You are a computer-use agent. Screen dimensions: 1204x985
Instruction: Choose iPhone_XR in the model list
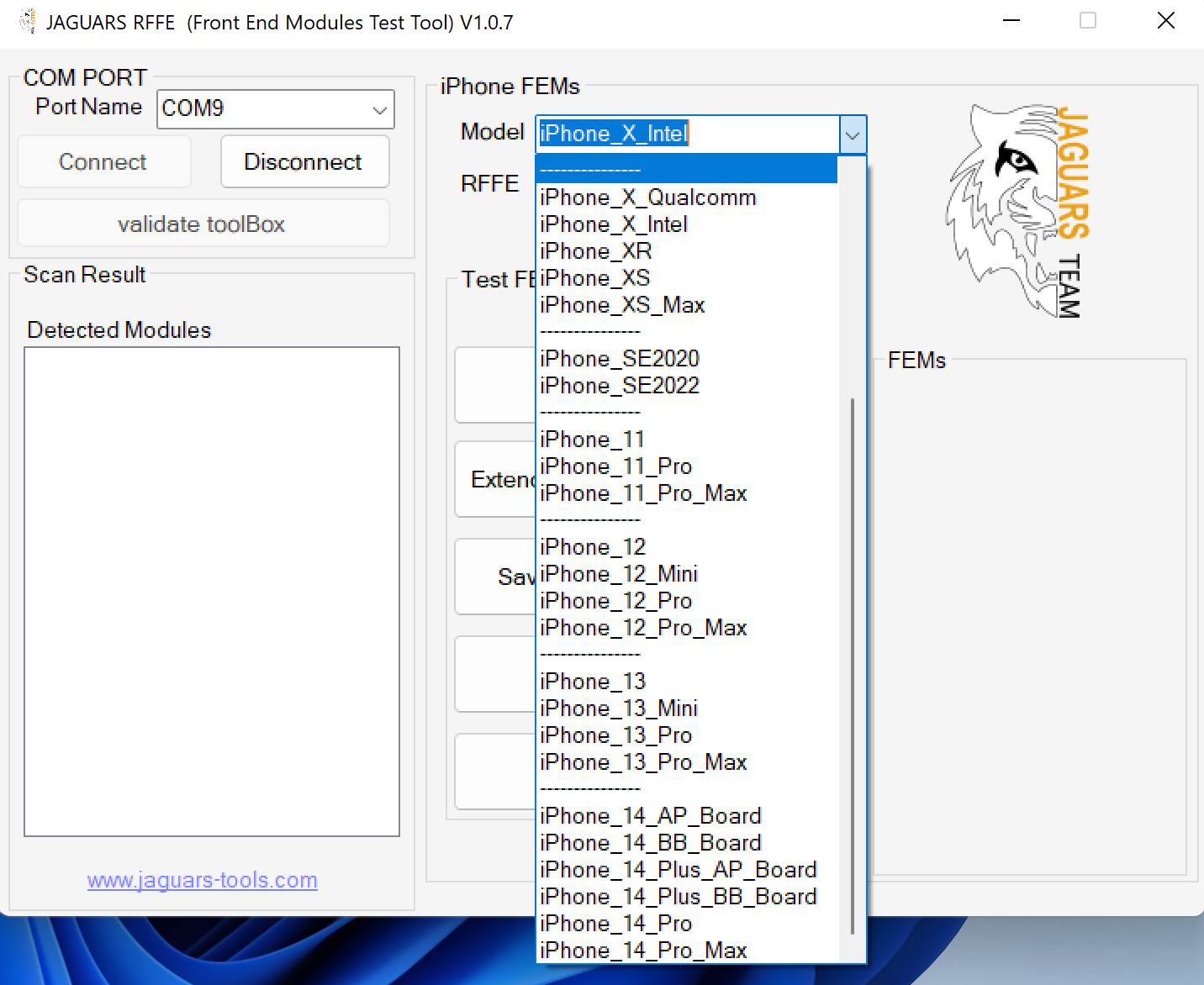(x=688, y=251)
